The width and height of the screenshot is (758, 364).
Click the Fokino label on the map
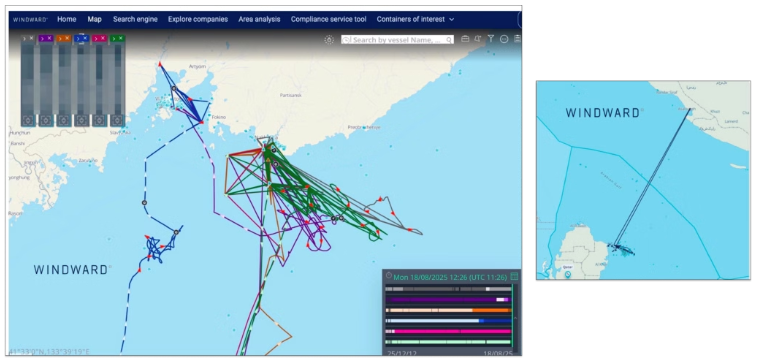click(219, 117)
